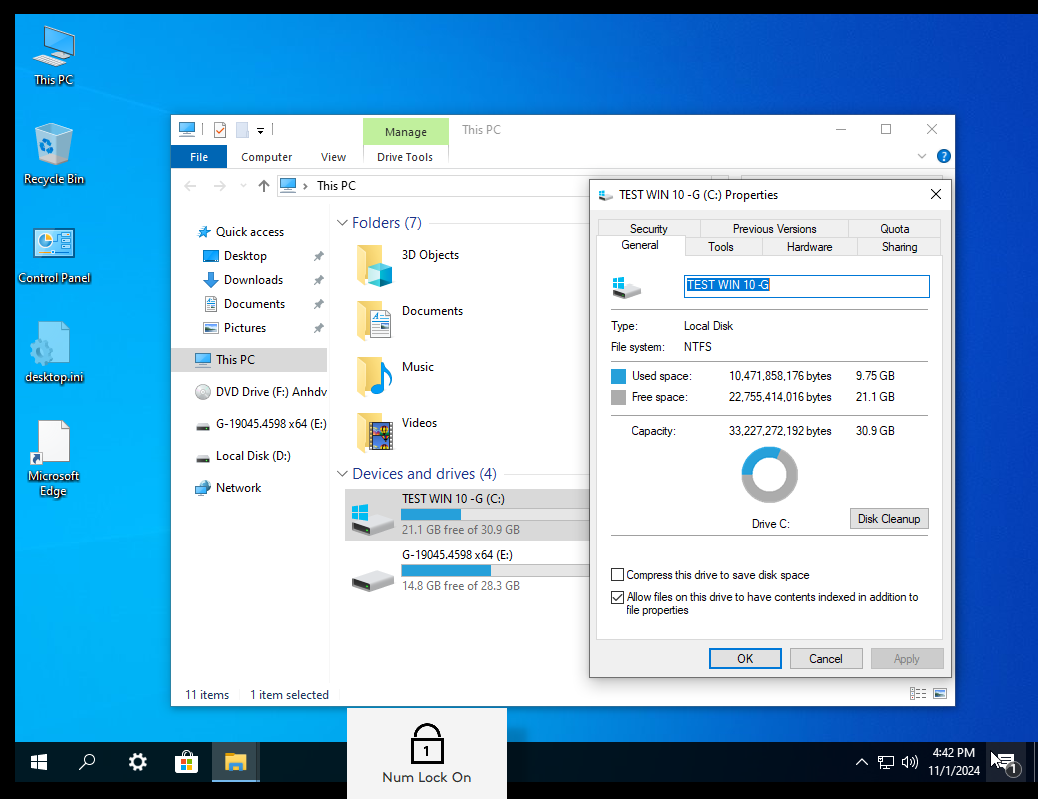Click OK in Properties dialog
This screenshot has width=1038, height=799.
[x=745, y=659]
